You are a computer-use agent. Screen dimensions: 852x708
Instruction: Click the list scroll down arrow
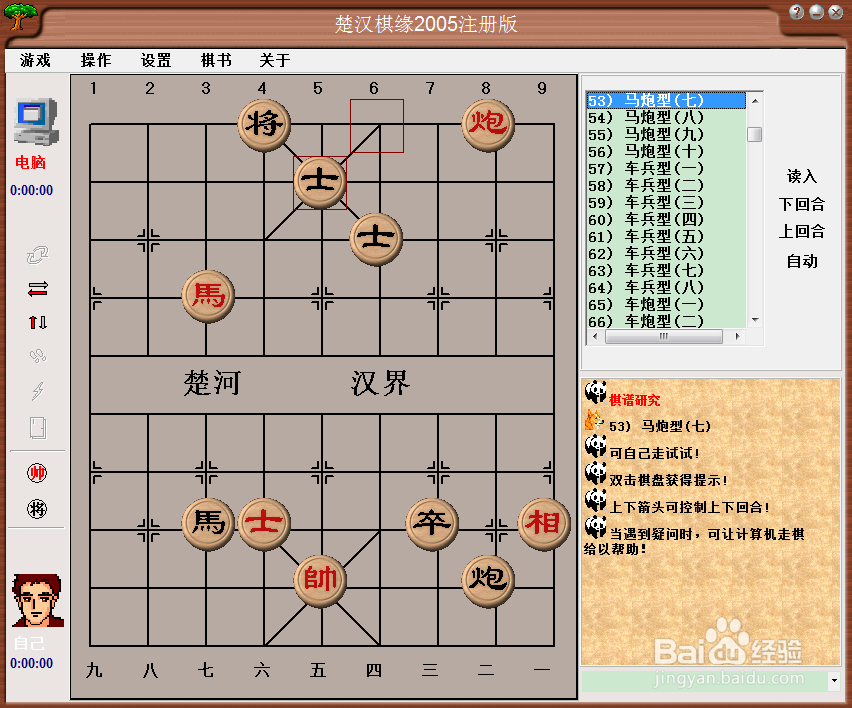point(755,320)
